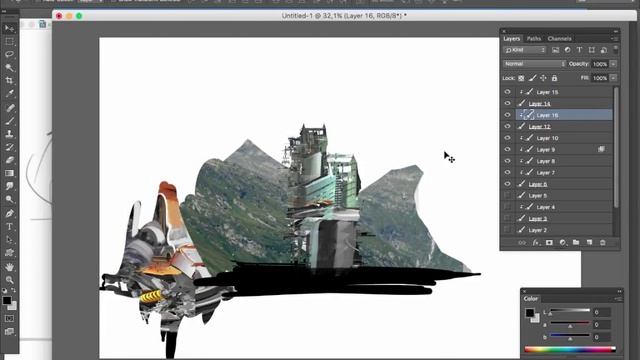
Task: Toggle lock position
Action: [x=543, y=78]
